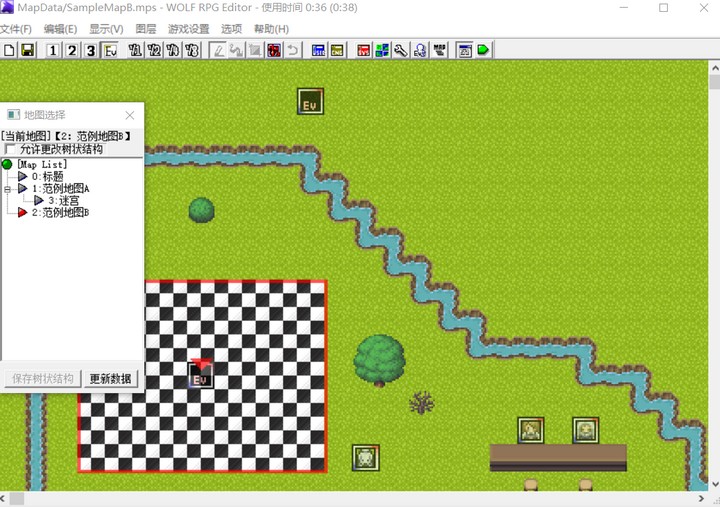This screenshot has height=507, width=720.
Task: Collapse the 1:范例地图A tree node
Action: point(8,188)
